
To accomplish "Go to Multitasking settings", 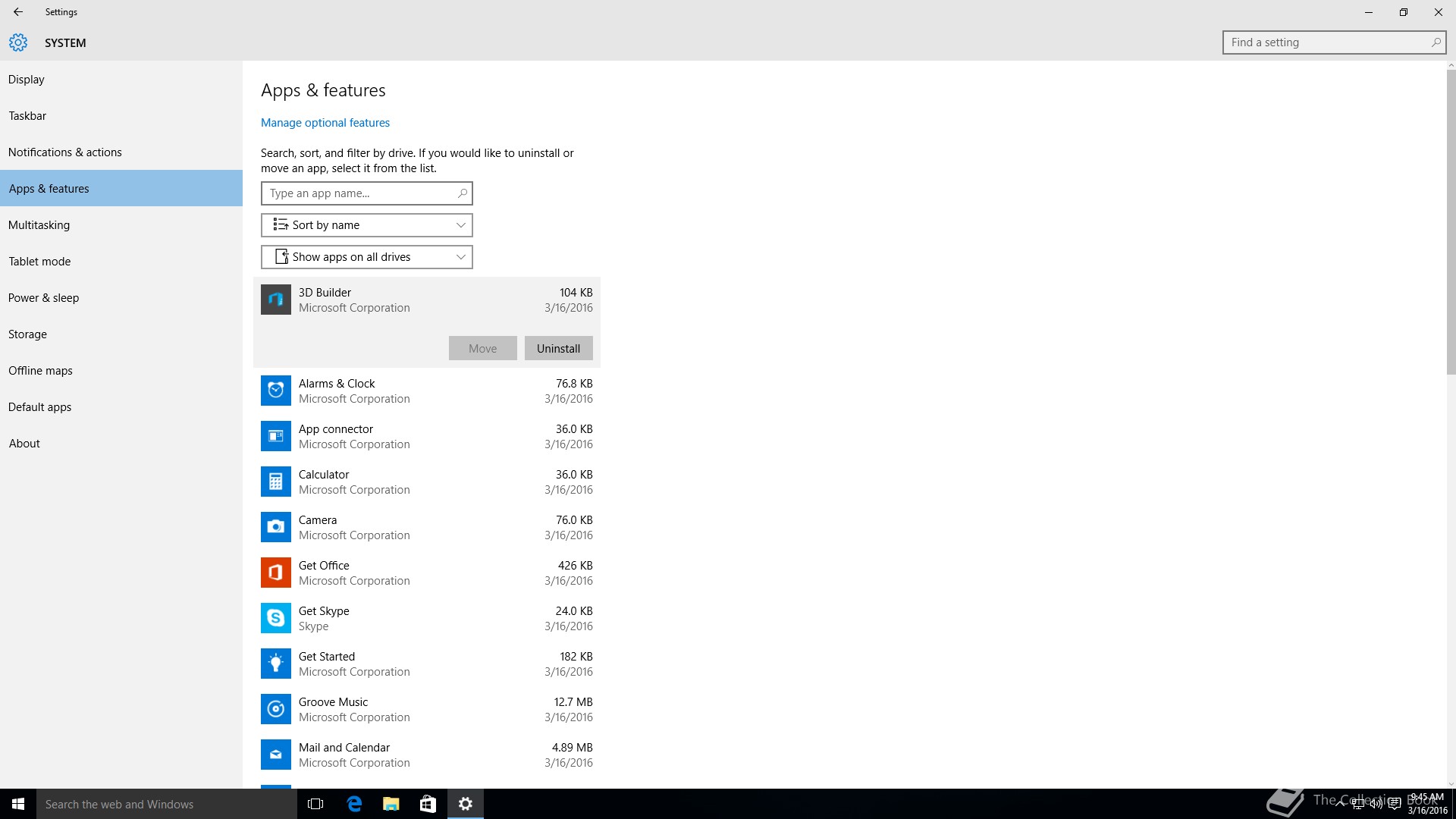I will pos(121,225).
